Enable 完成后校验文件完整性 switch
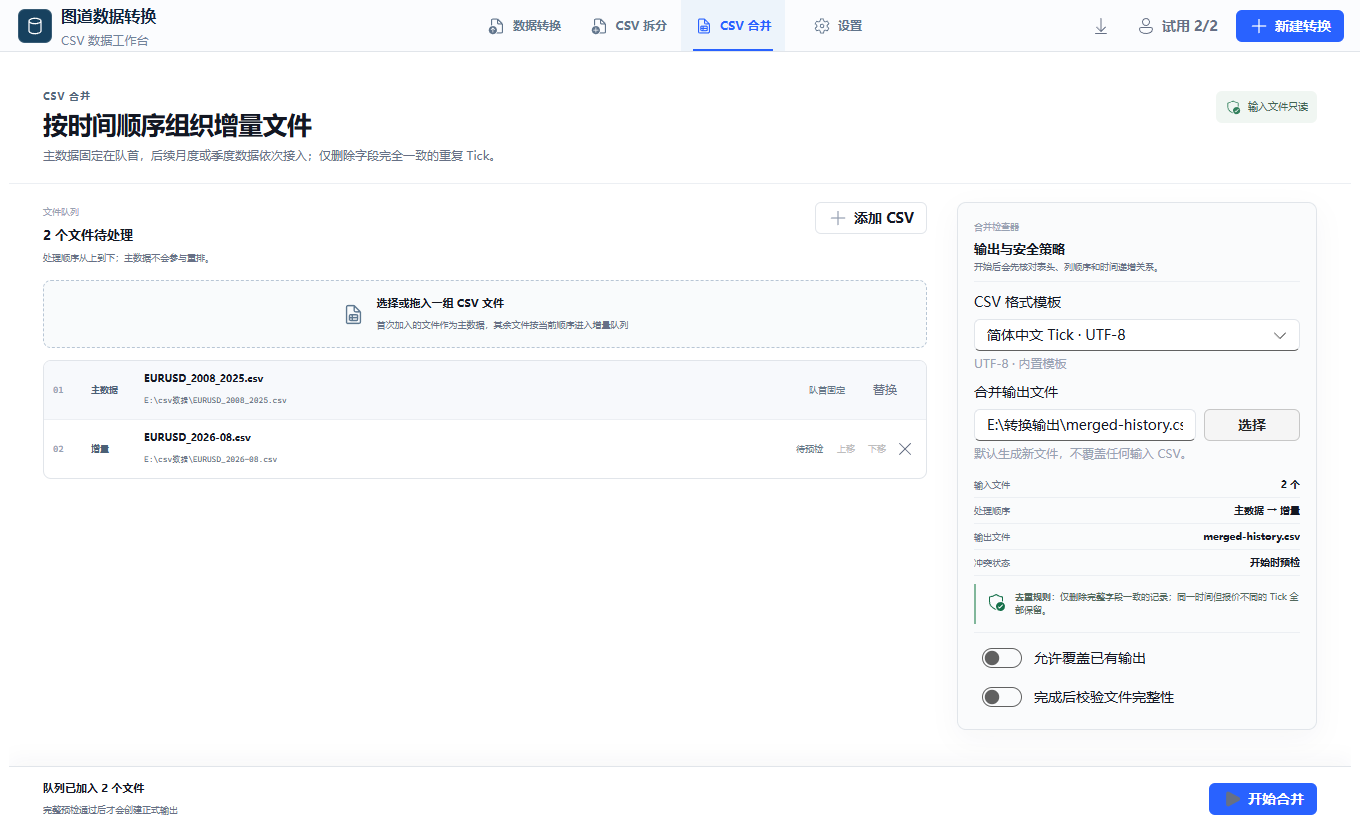Image resolution: width=1360 pixels, height=836 pixels. [x=1002, y=697]
